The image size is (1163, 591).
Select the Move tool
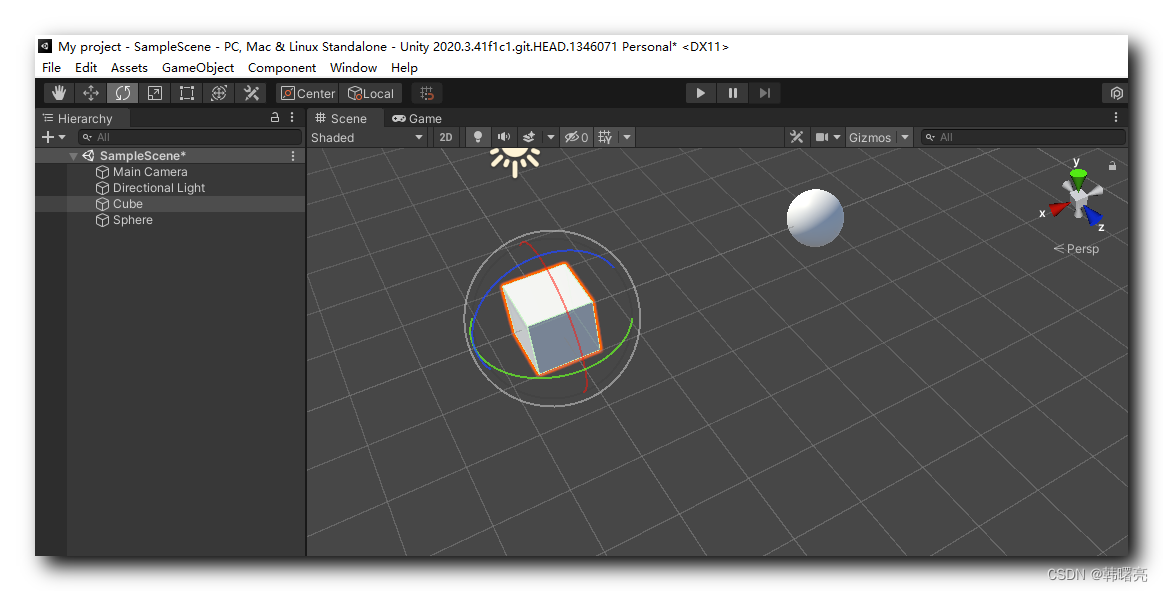point(90,93)
